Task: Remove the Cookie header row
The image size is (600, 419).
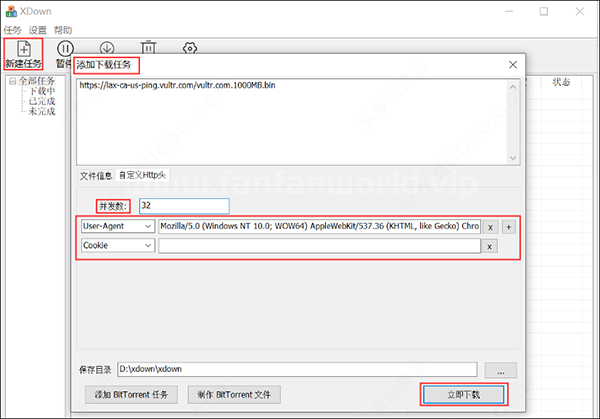Action: [489, 246]
